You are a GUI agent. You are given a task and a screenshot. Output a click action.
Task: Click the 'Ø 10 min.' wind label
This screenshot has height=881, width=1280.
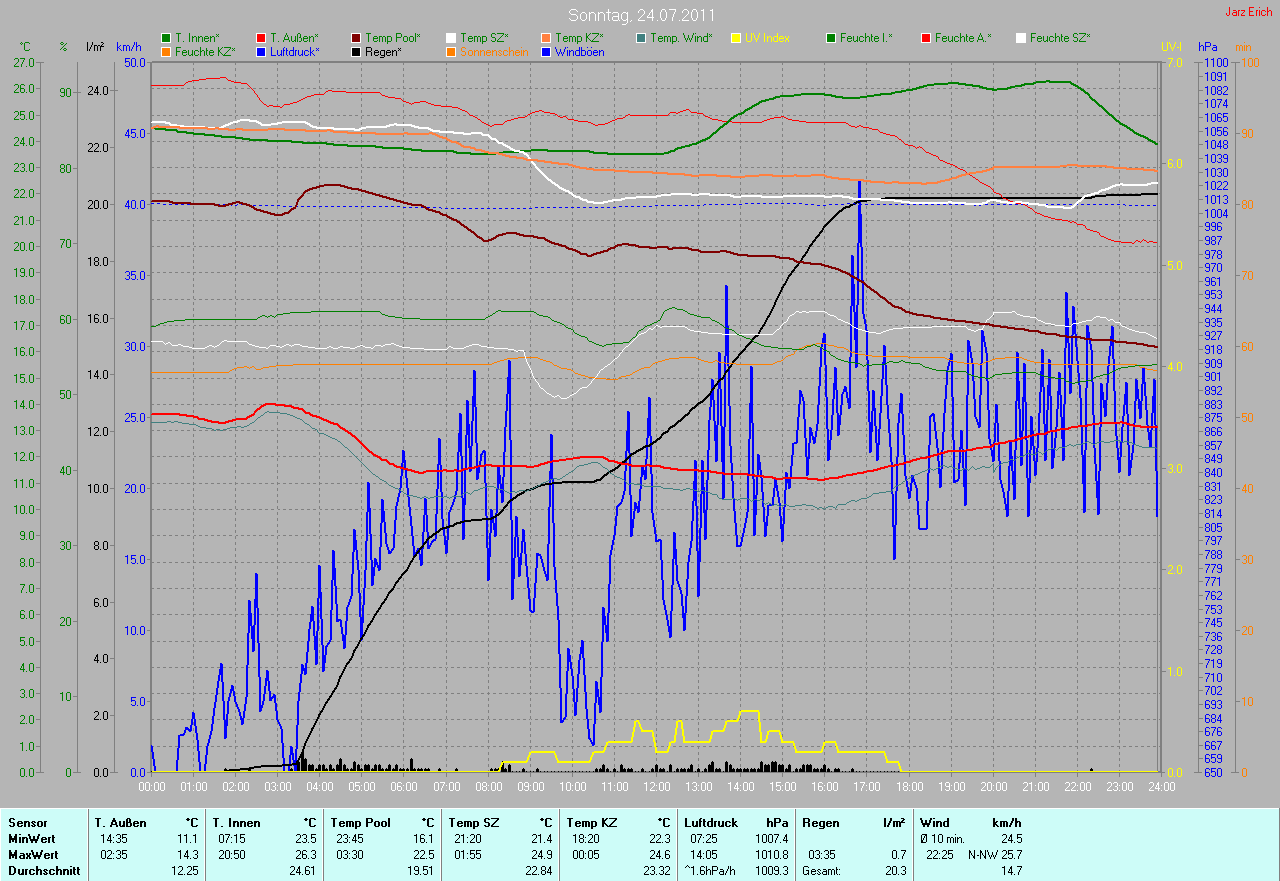click(941, 839)
